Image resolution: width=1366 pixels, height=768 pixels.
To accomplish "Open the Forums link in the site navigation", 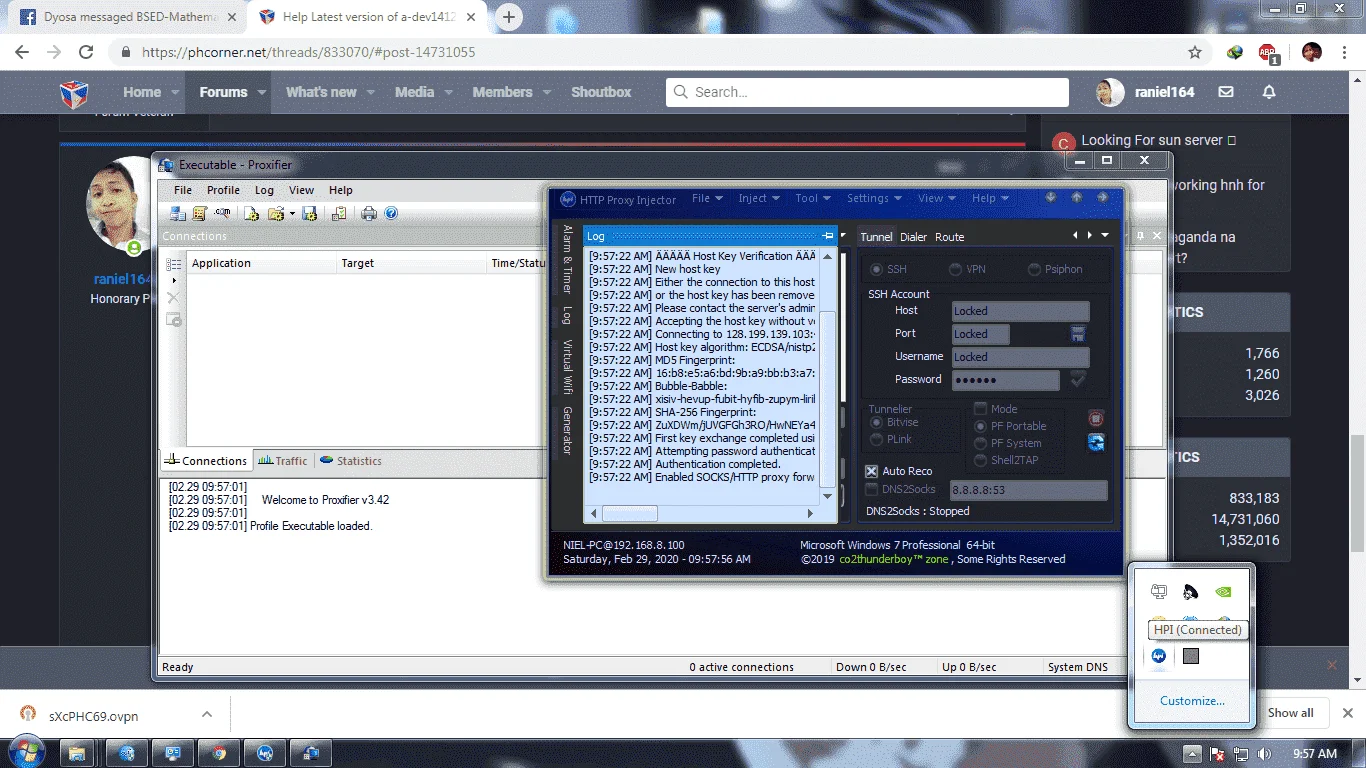I will click(x=223, y=92).
